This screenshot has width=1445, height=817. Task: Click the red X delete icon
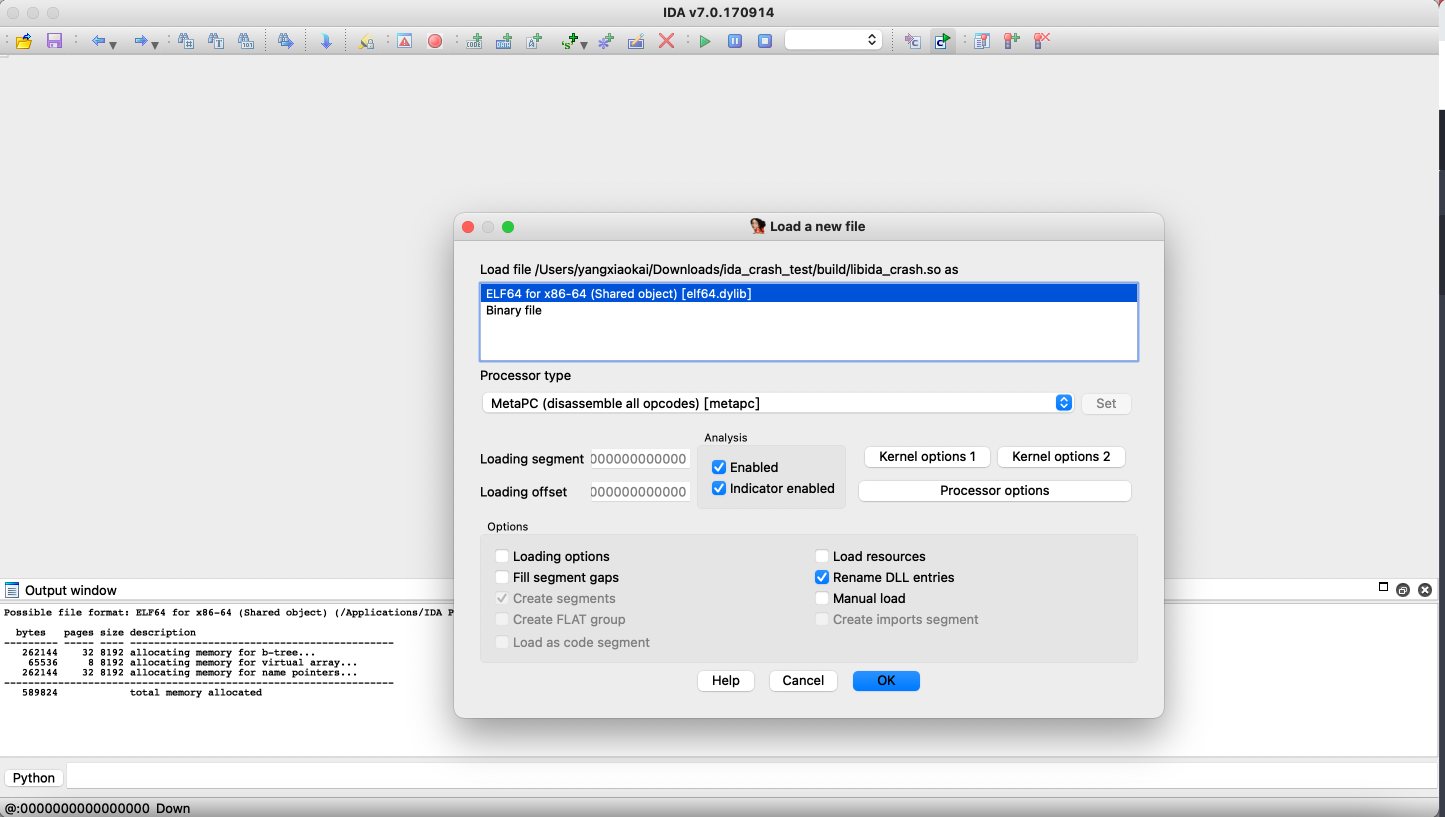pyautogui.click(x=666, y=41)
